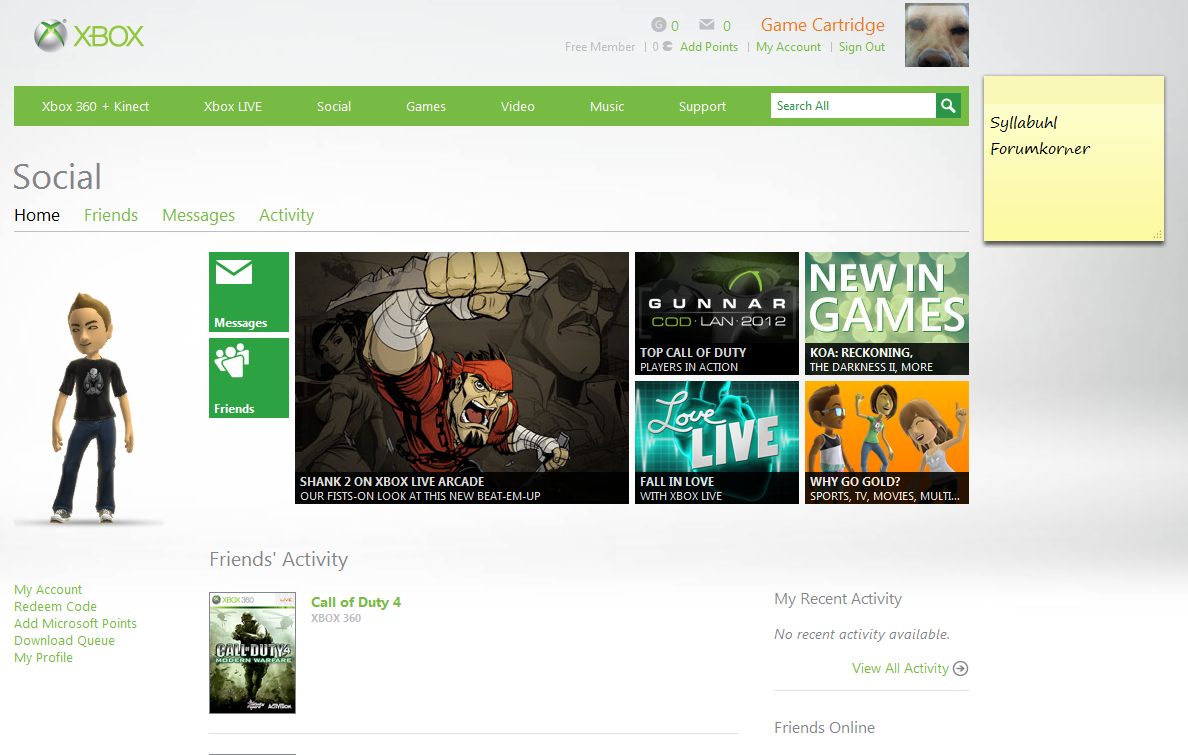Click the dog gamer picture
This screenshot has width=1188, height=755.
(x=936, y=35)
